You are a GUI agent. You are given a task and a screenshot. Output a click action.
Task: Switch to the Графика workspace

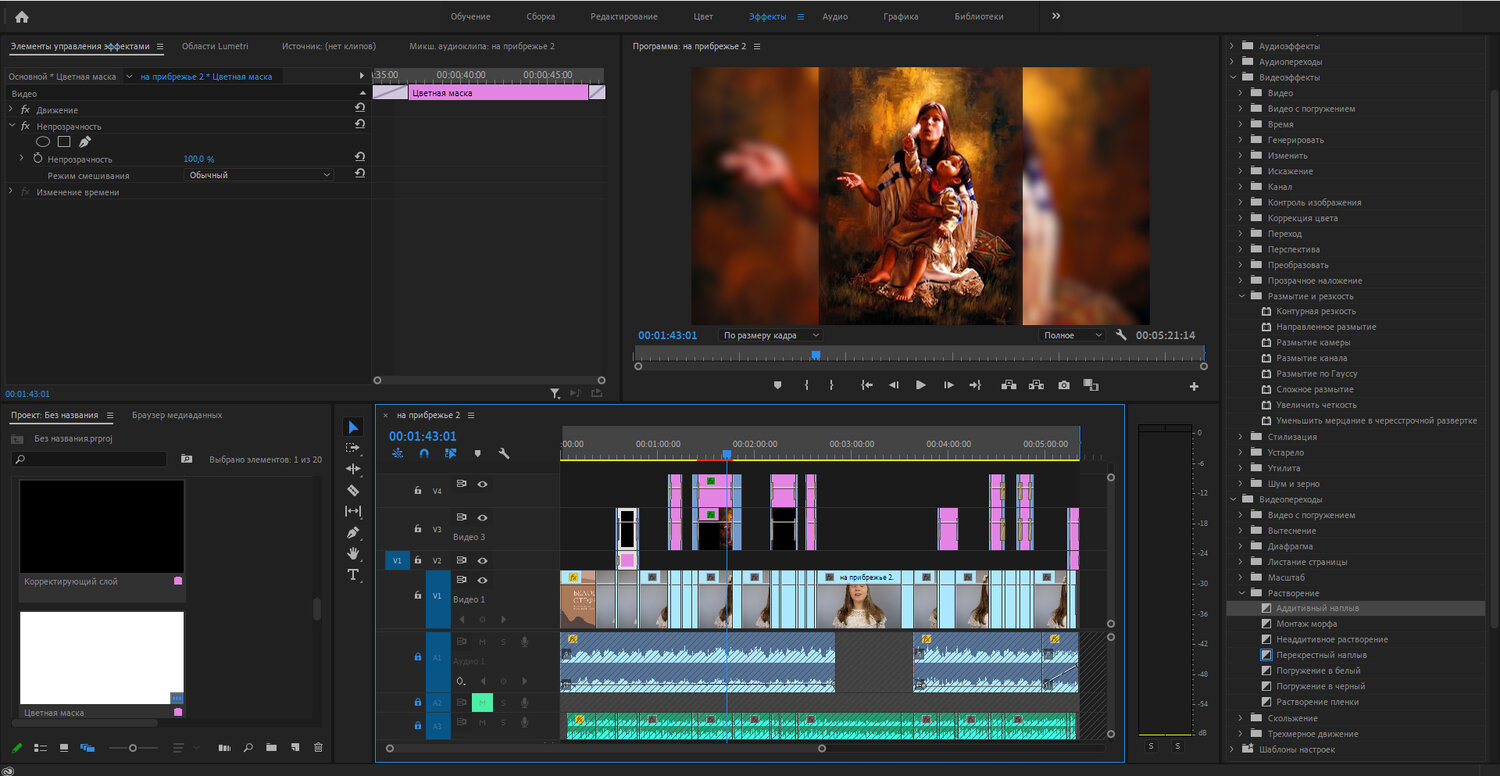tap(901, 17)
